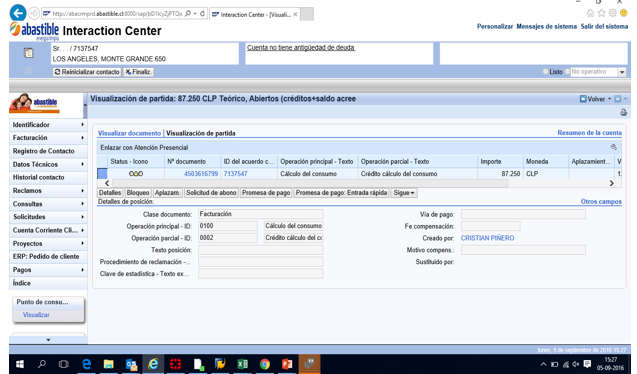Open Excel from taskbar
The height and width of the screenshot is (374, 637).
pos(243,364)
